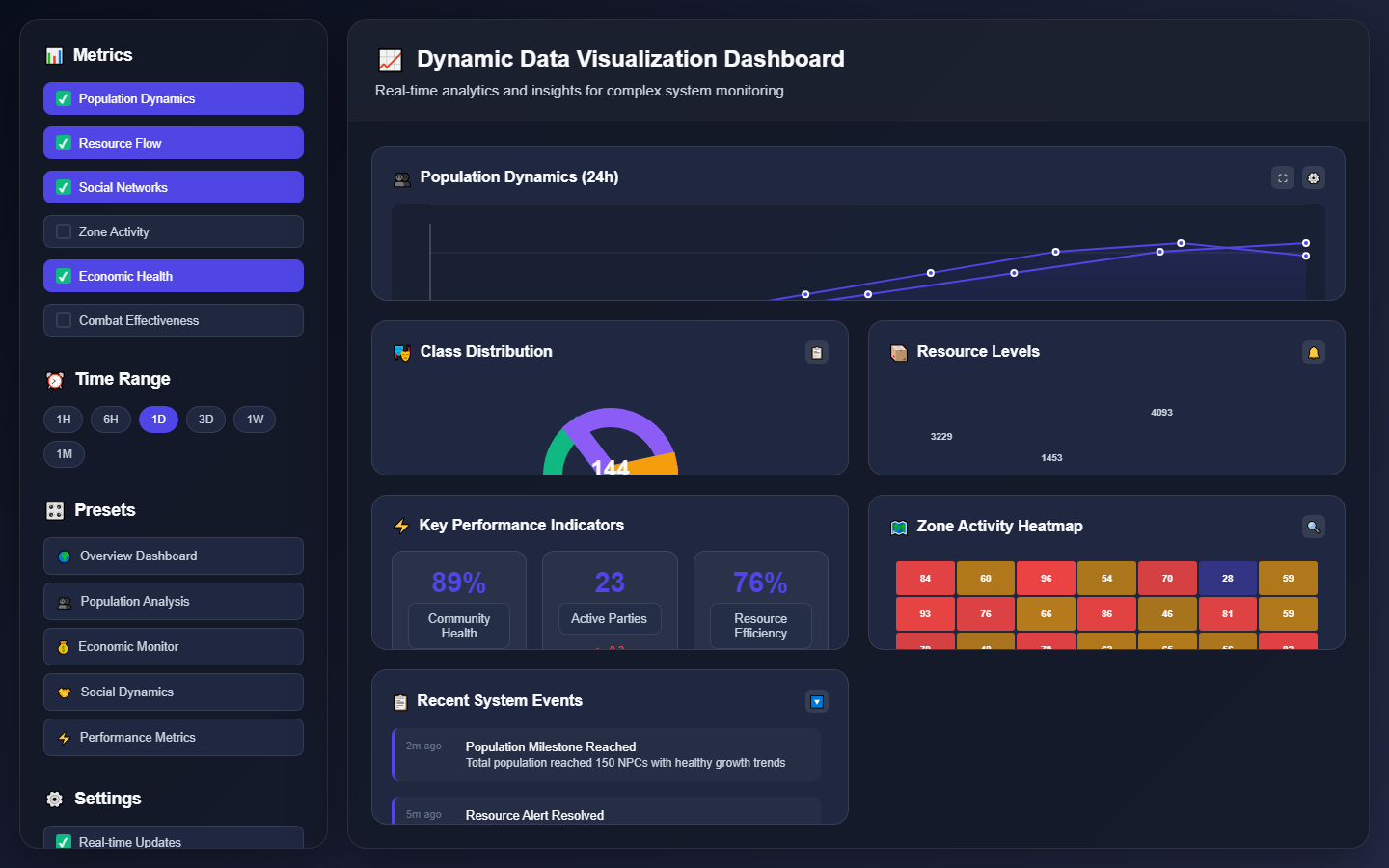Click globe icon on Overview Dashboard preset

click(x=65, y=556)
